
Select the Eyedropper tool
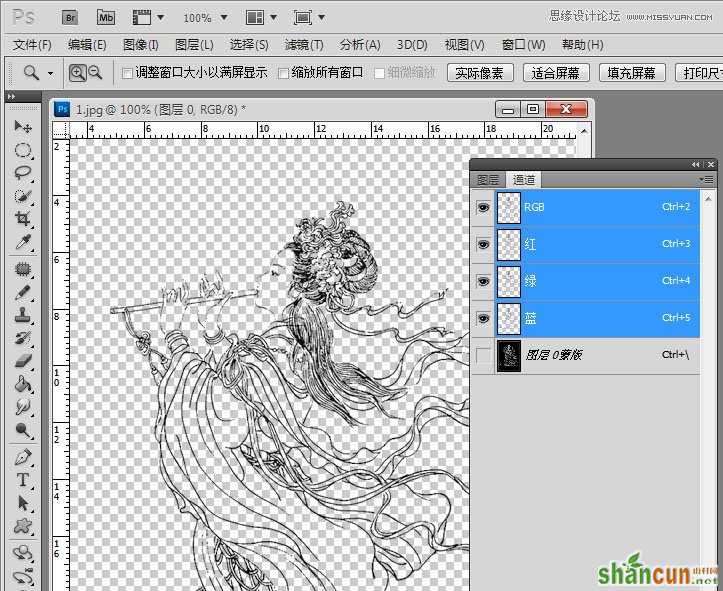click(23, 242)
